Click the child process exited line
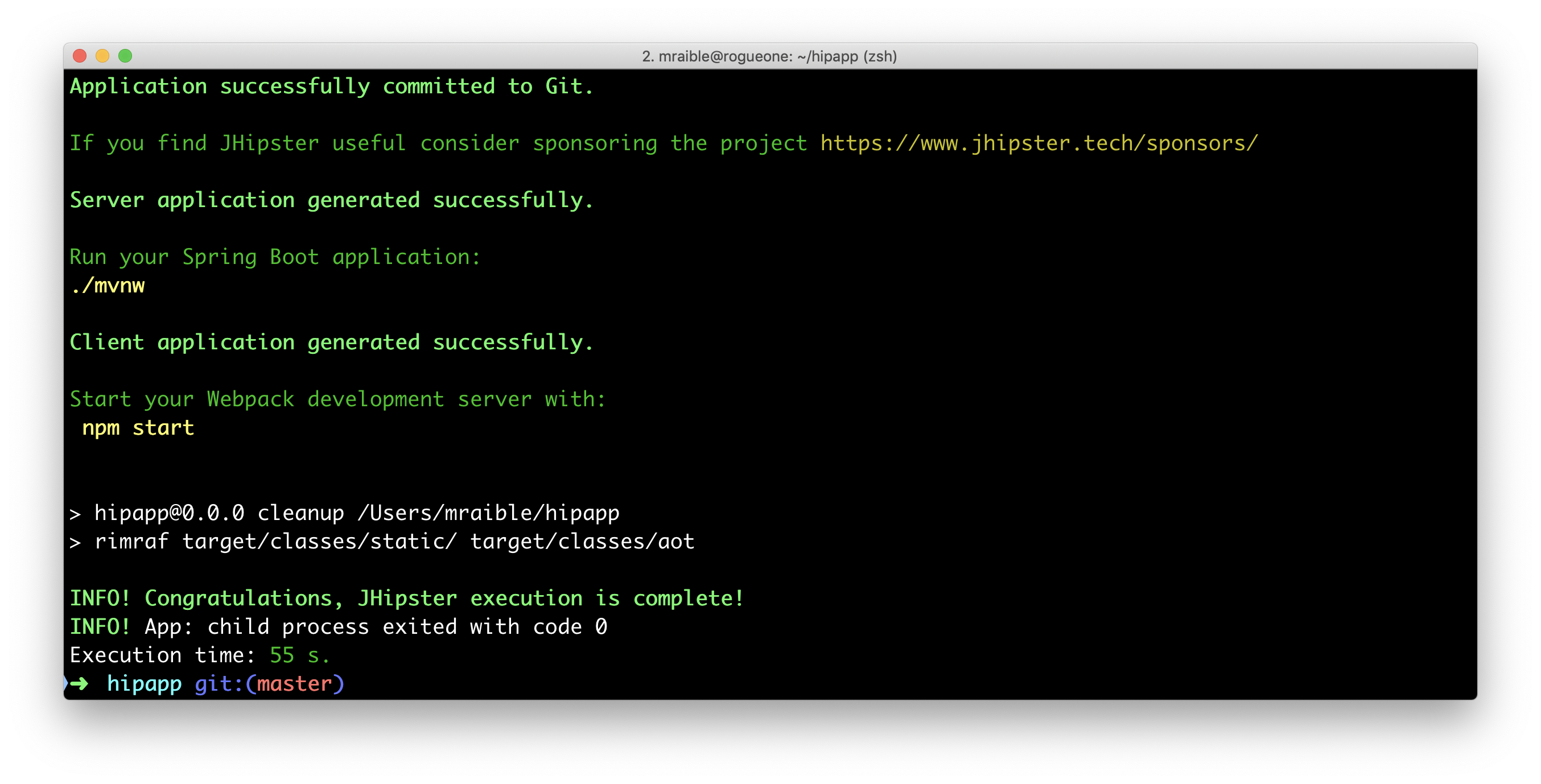Image resolution: width=1541 pixels, height=784 pixels. (339, 627)
